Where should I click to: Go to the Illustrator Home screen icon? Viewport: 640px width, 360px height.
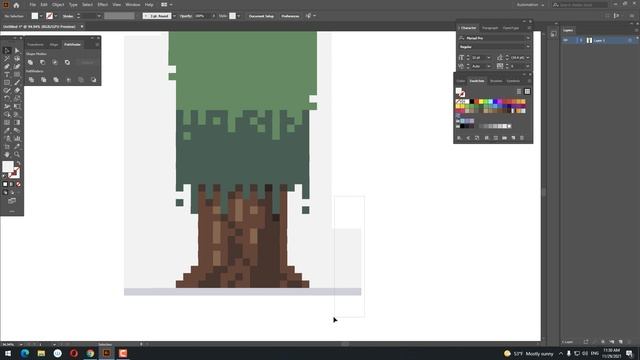(16, 5)
